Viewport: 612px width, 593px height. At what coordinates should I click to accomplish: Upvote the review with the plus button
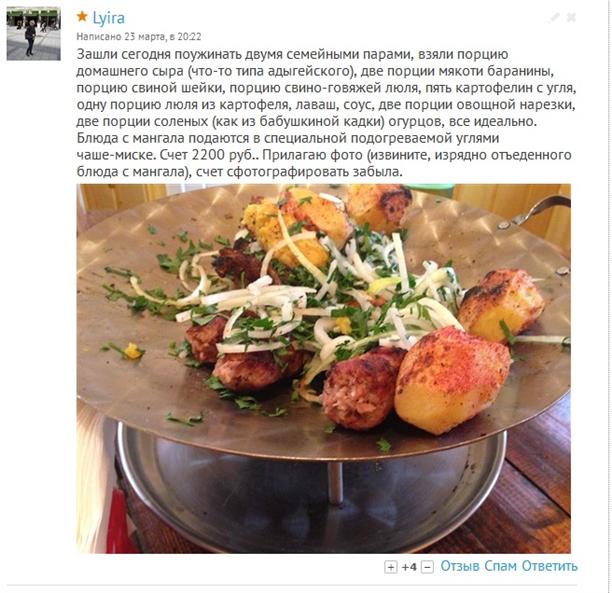(391, 567)
